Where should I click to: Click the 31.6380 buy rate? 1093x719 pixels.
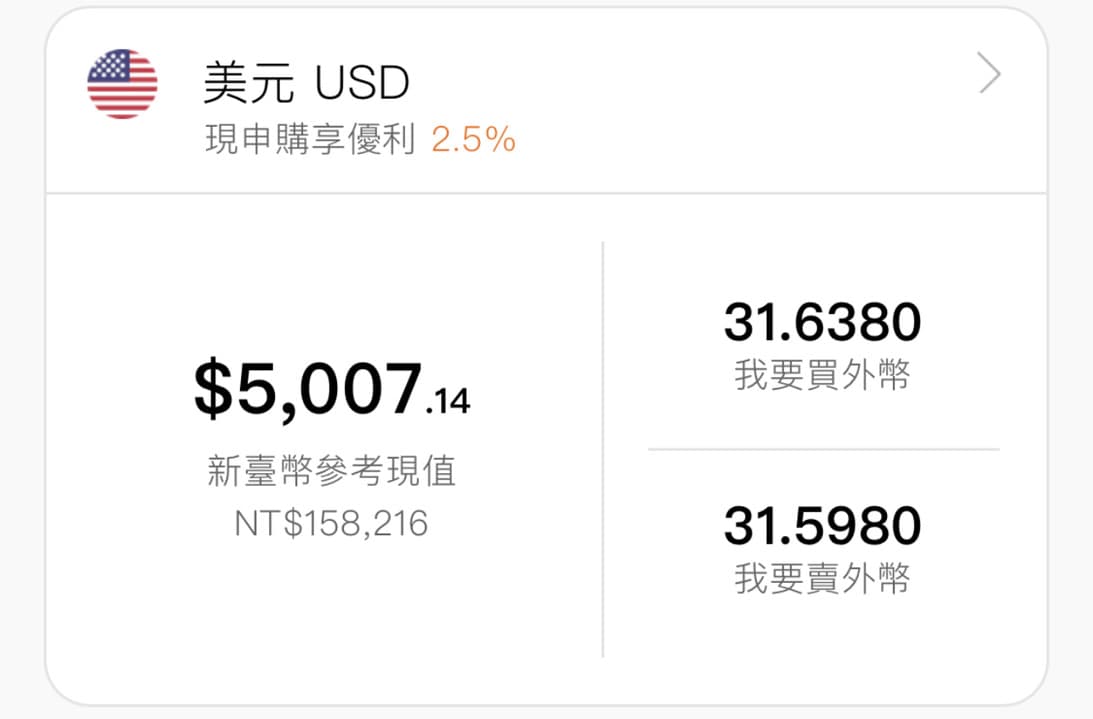pos(822,323)
